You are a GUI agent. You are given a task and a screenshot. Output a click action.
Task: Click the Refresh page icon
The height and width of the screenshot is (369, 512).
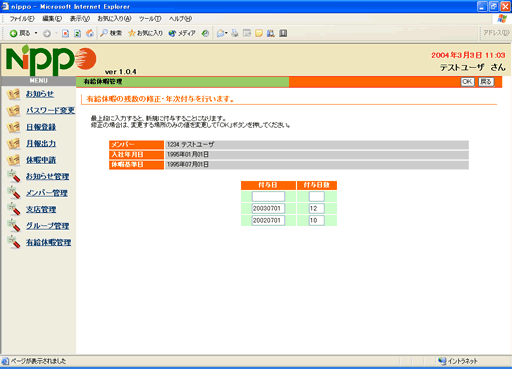pos(78,33)
